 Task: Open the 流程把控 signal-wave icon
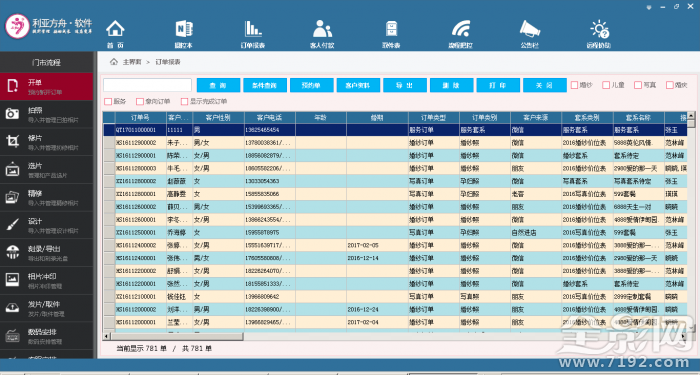461,29
